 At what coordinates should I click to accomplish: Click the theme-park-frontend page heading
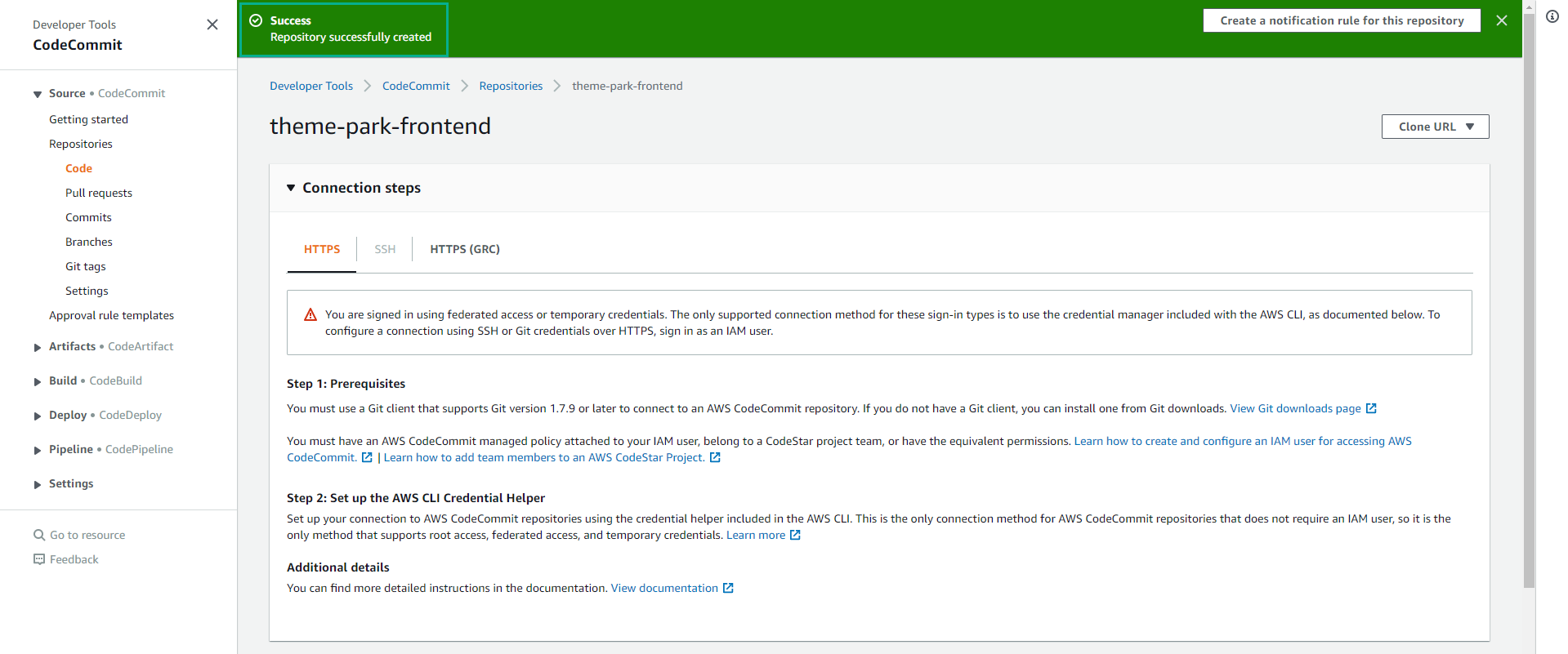coord(380,126)
